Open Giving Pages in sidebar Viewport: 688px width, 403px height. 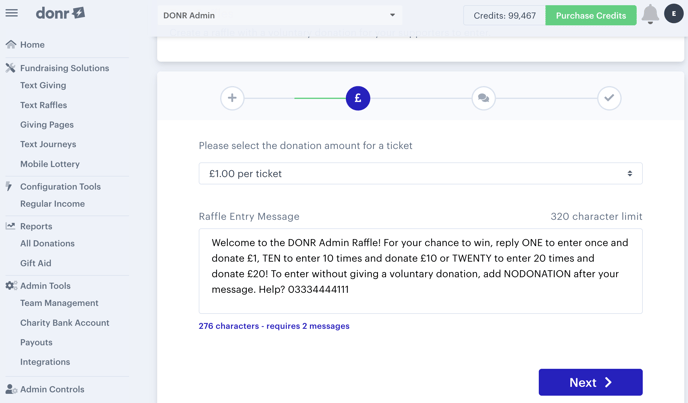[47, 125]
